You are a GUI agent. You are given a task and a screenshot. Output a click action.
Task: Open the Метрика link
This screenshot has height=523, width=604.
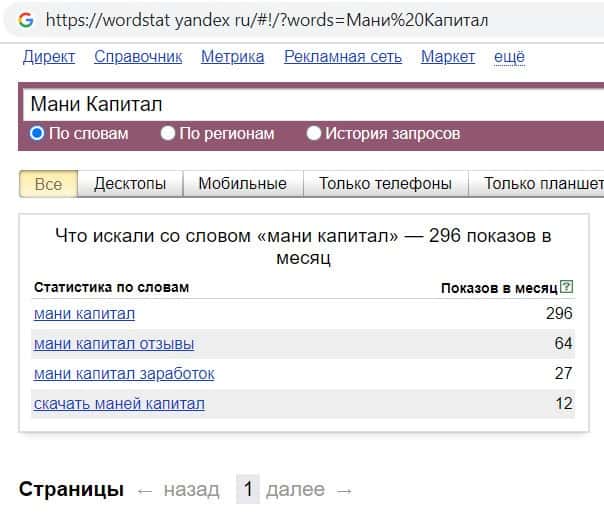[232, 57]
